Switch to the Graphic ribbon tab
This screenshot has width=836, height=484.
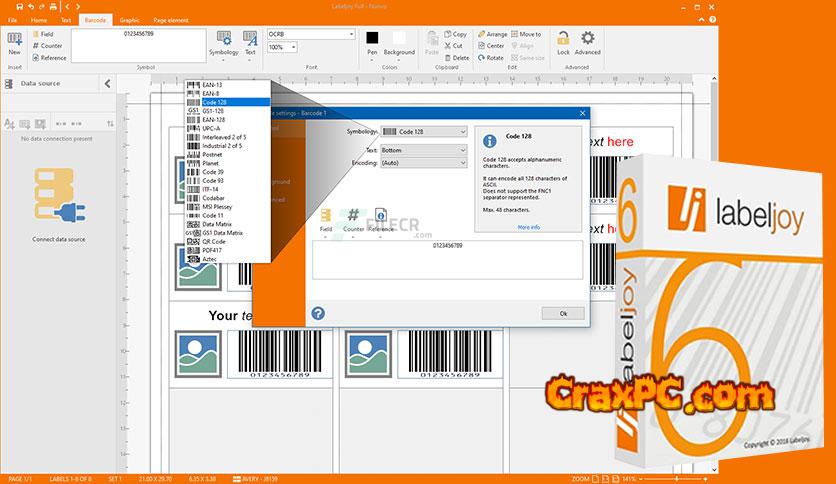click(129, 19)
